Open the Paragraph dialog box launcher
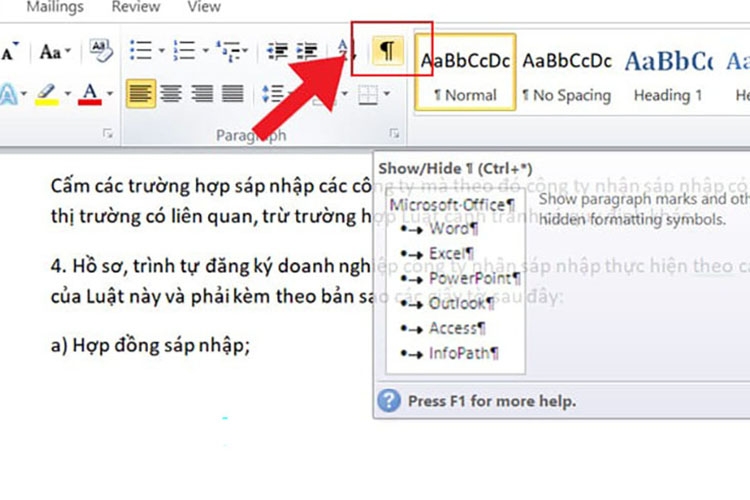Viewport: 750px width, 500px height. pyautogui.click(x=394, y=133)
